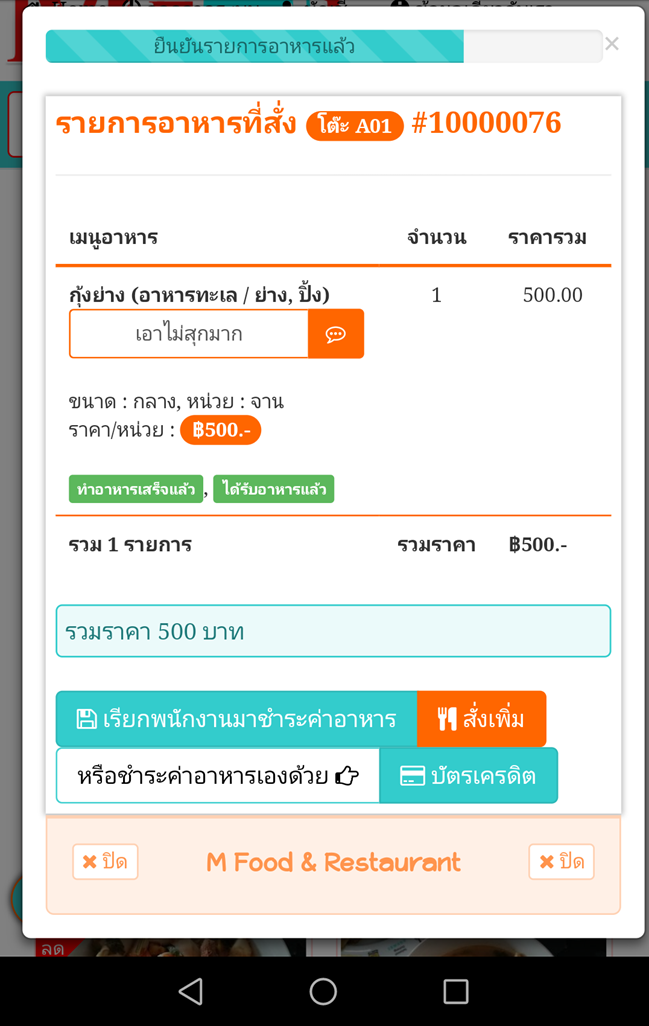Click the speech bubble comment icon button
Screen dimensions: 649x1026
click(336, 334)
